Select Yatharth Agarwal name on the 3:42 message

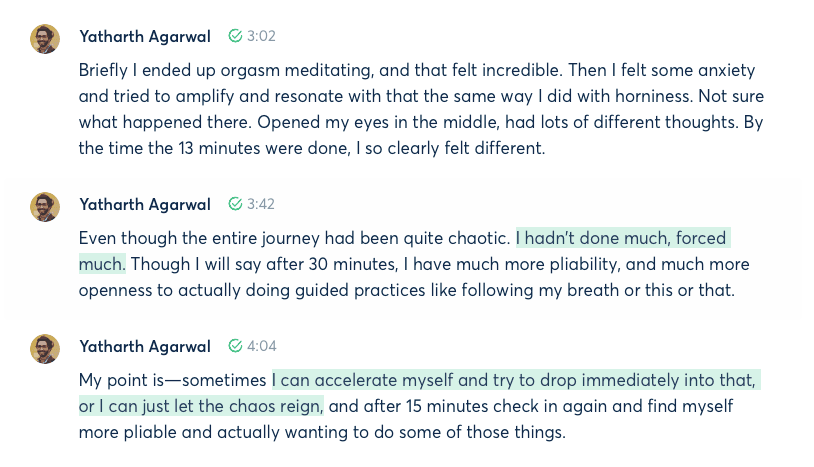click(x=145, y=204)
